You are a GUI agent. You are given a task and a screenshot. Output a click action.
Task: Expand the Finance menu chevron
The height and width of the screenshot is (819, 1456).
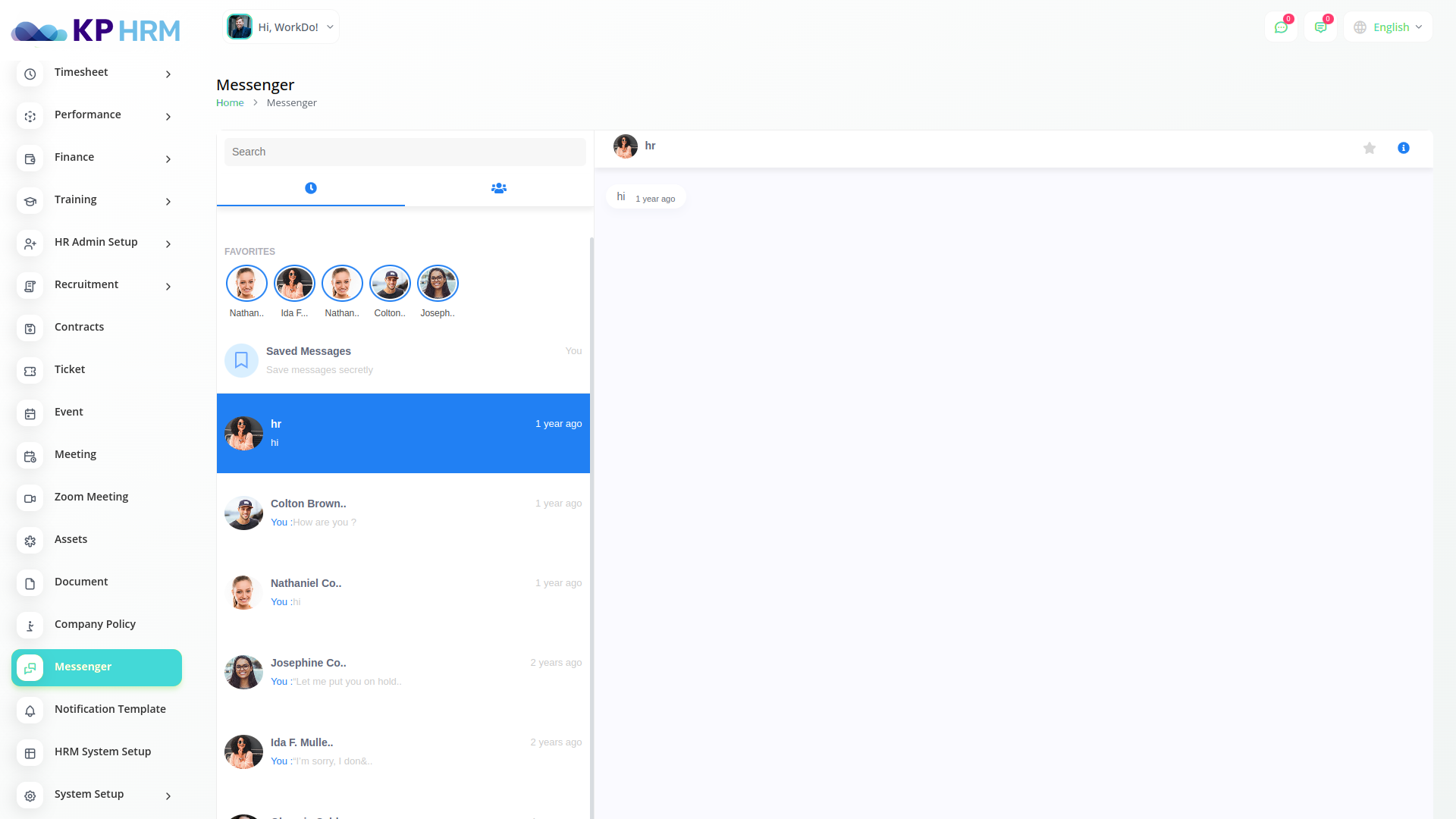pos(168,159)
